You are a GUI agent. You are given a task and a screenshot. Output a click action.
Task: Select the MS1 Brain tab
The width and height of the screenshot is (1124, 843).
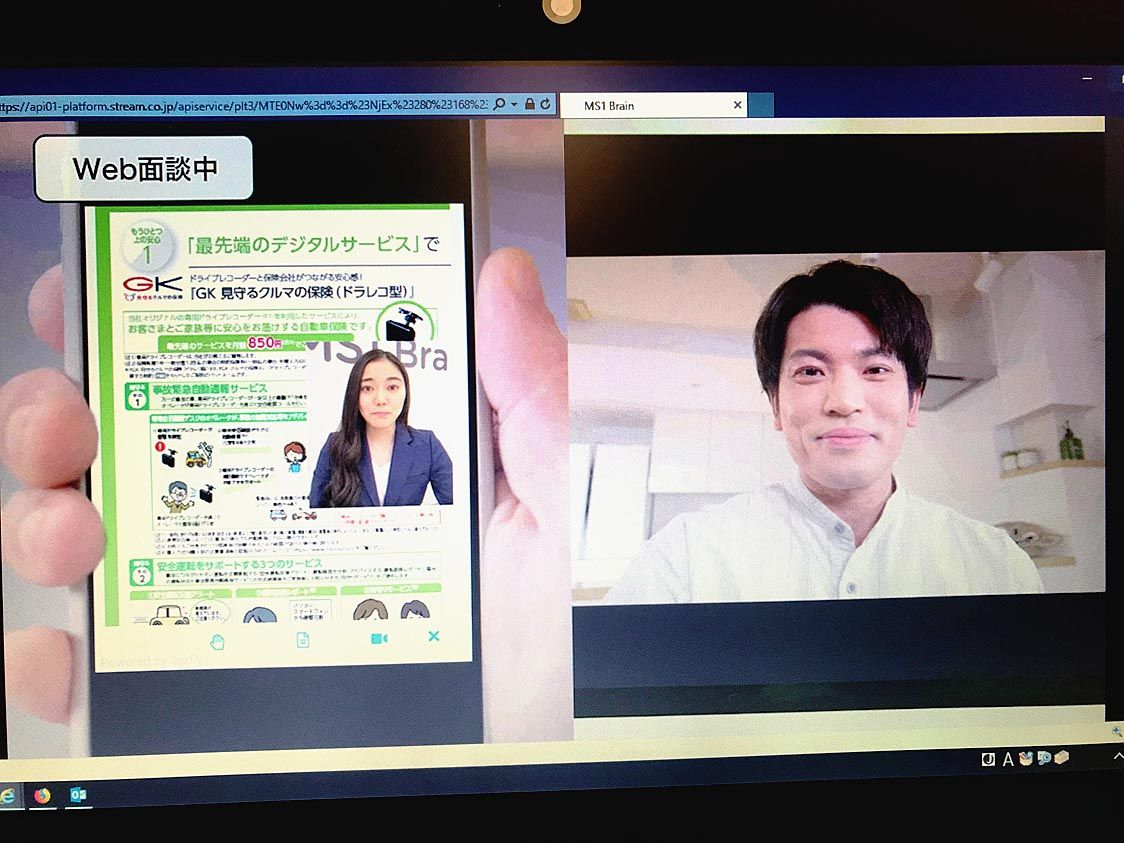pos(640,105)
